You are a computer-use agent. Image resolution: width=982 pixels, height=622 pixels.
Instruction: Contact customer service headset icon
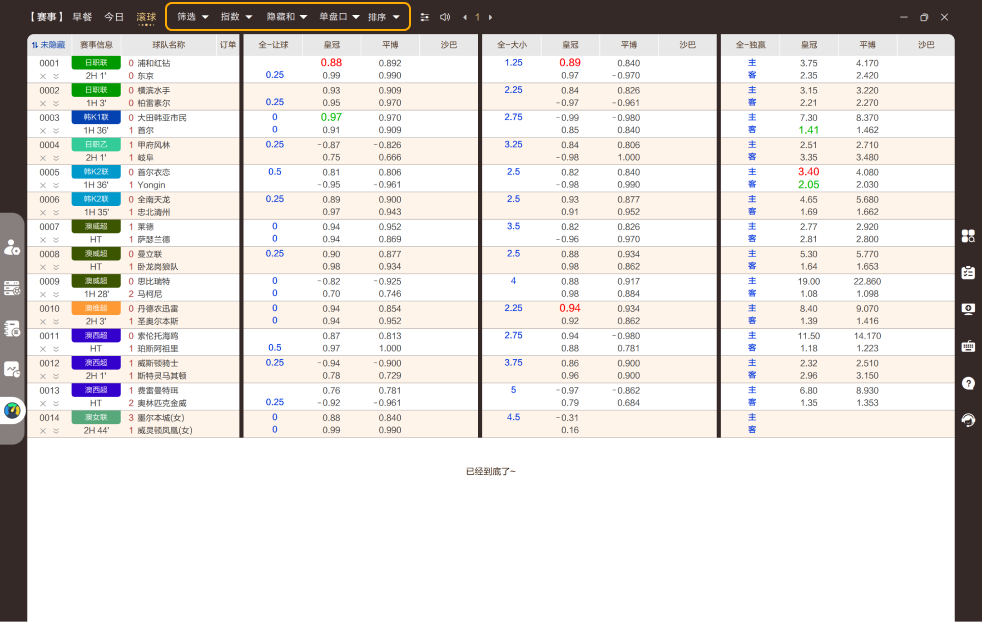tap(968, 420)
